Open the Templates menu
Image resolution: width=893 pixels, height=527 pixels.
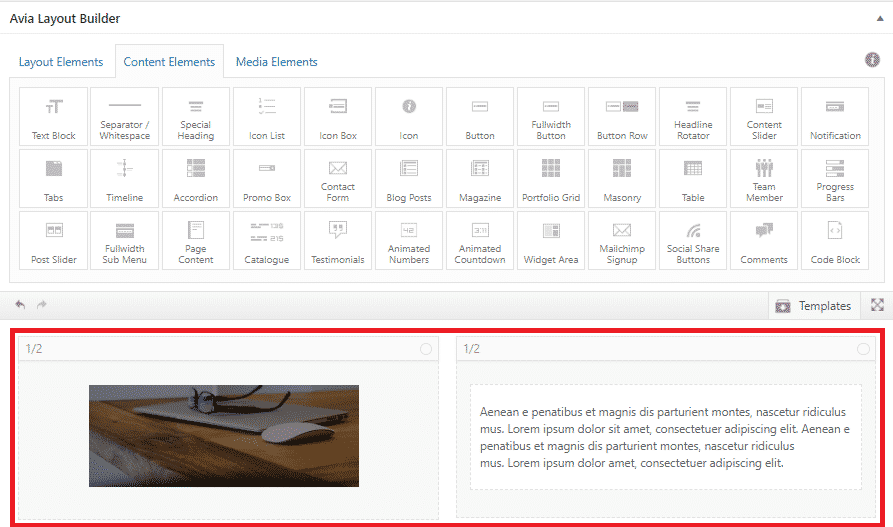coord(813,306)
